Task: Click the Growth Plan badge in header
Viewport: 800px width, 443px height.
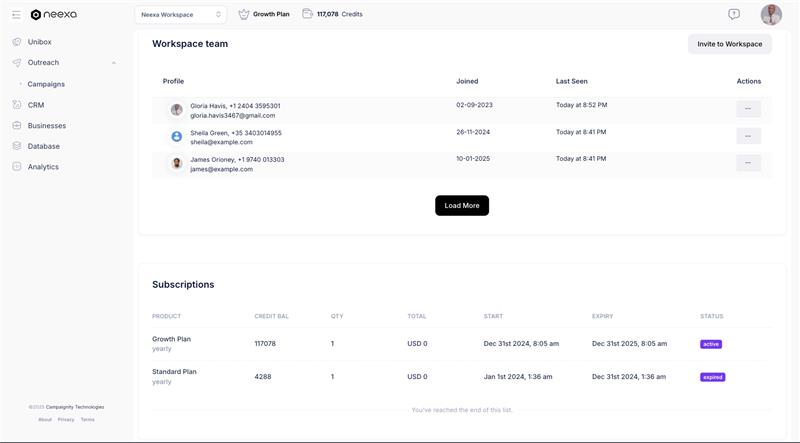Action: 265,14
